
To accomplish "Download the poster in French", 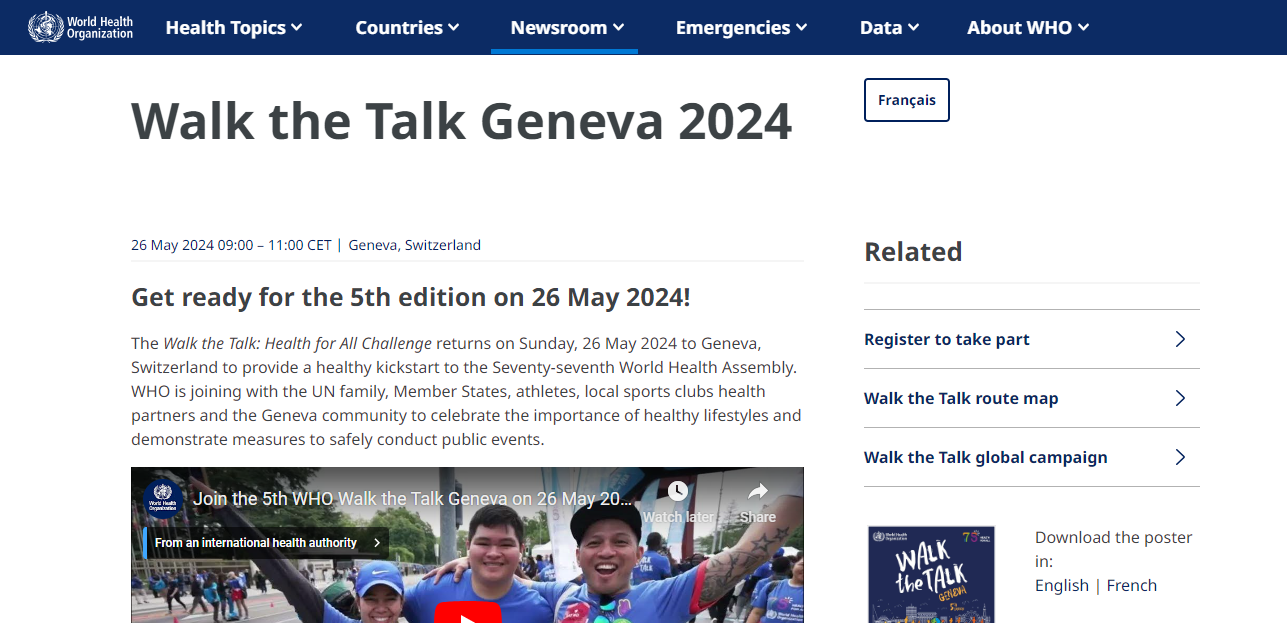I will click(1132, 585).
